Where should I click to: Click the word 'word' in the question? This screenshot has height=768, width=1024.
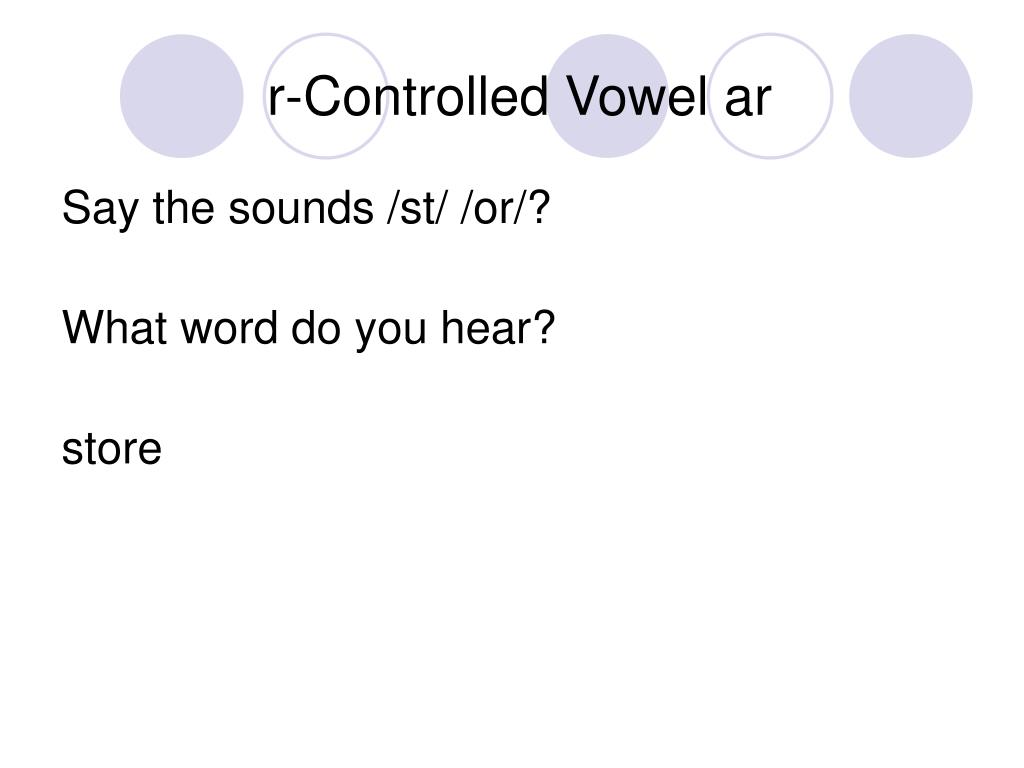[x=229, y=328]
